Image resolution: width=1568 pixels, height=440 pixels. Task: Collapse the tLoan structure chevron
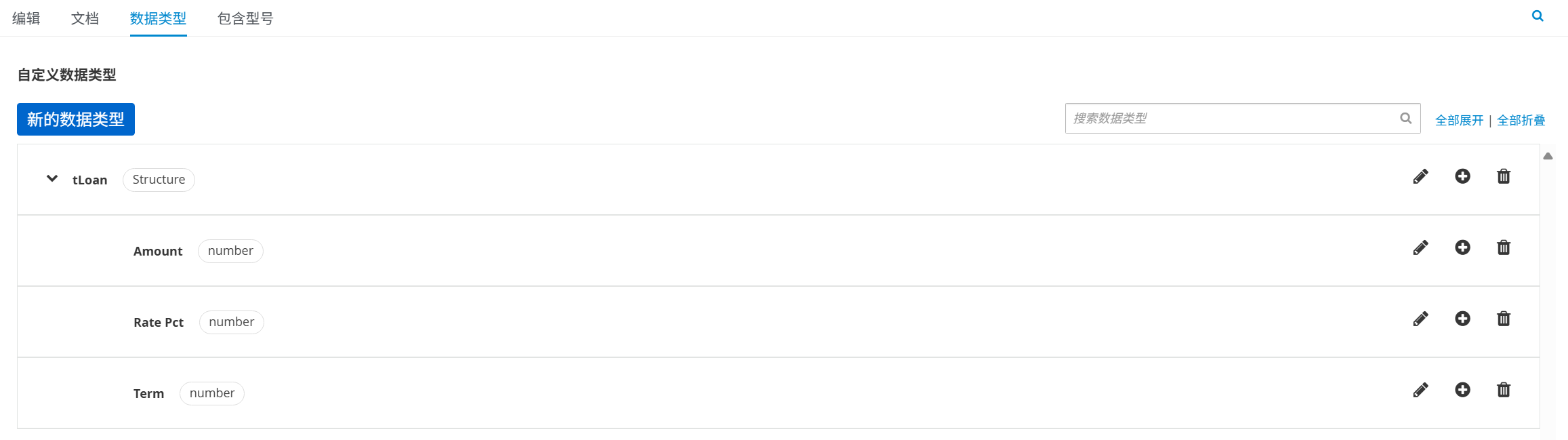52,178
